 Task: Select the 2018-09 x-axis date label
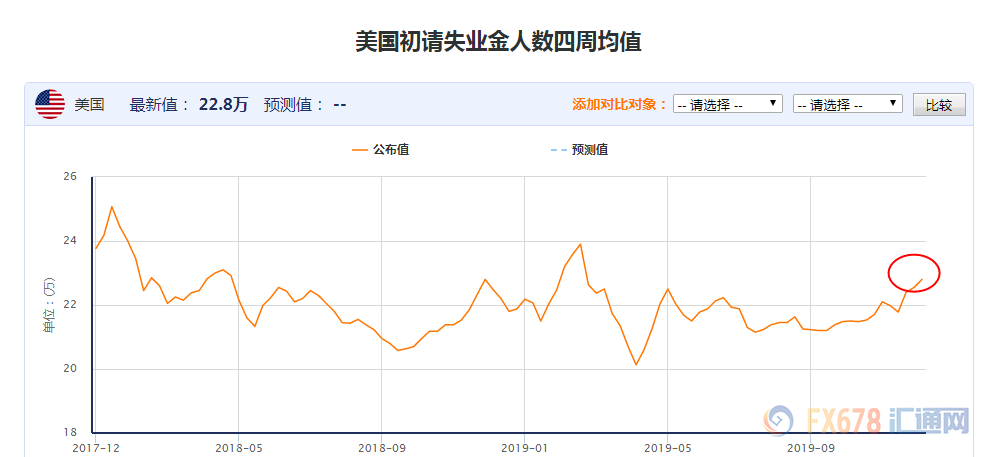383,448
